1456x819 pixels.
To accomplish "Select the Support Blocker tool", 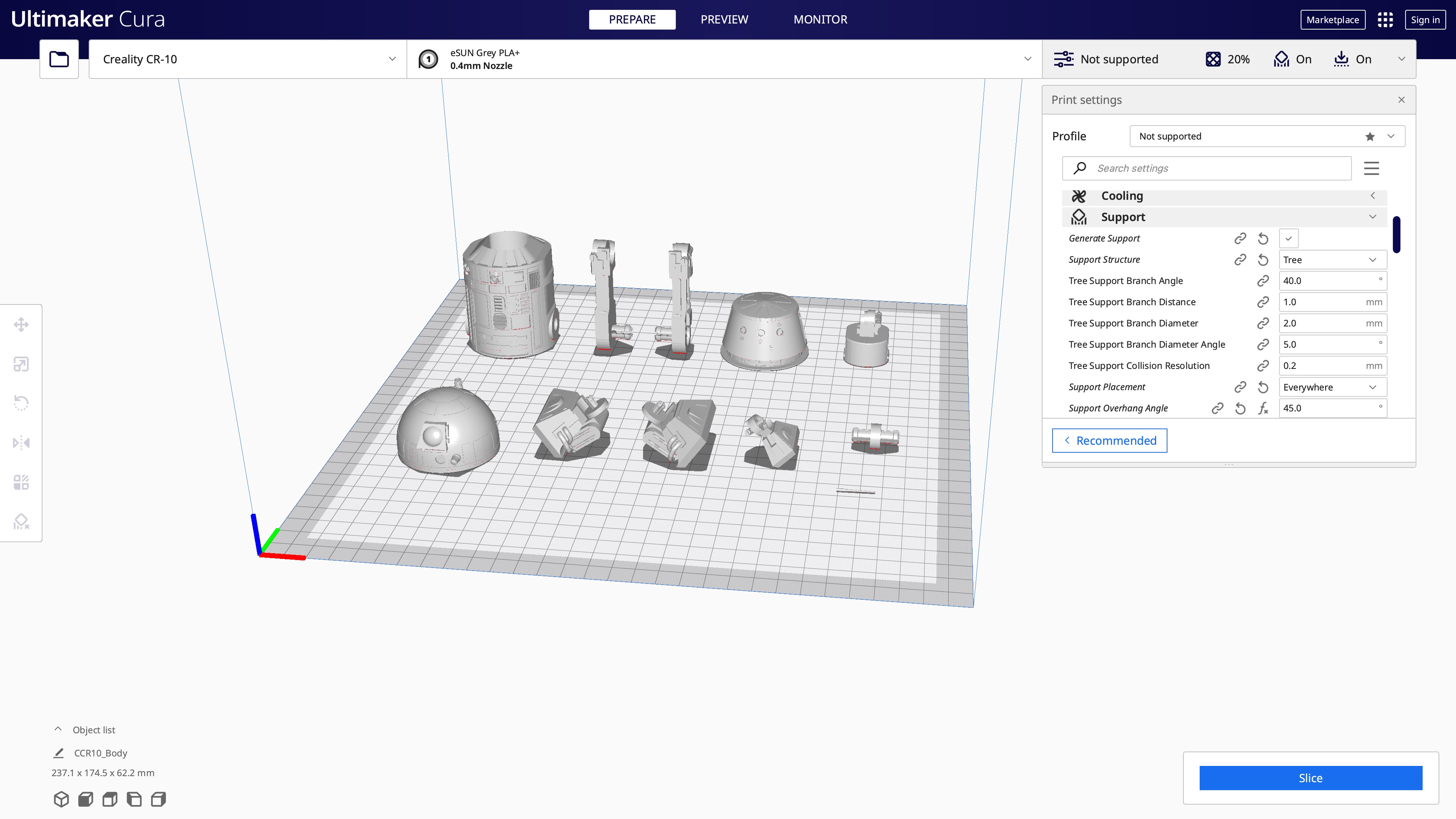I will [x=21, y=521].
